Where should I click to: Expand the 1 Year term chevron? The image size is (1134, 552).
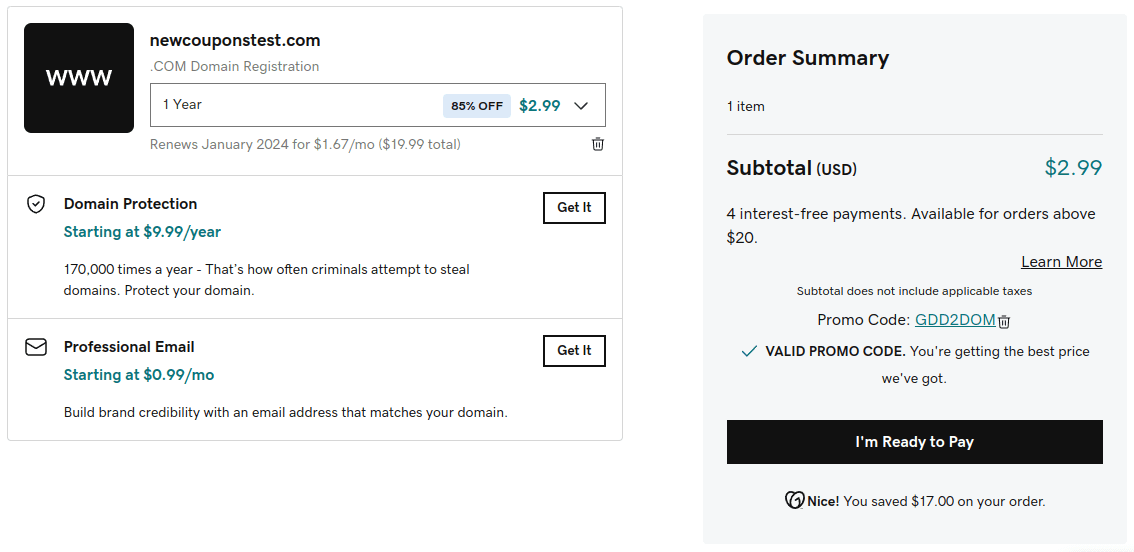click(581, 105)
